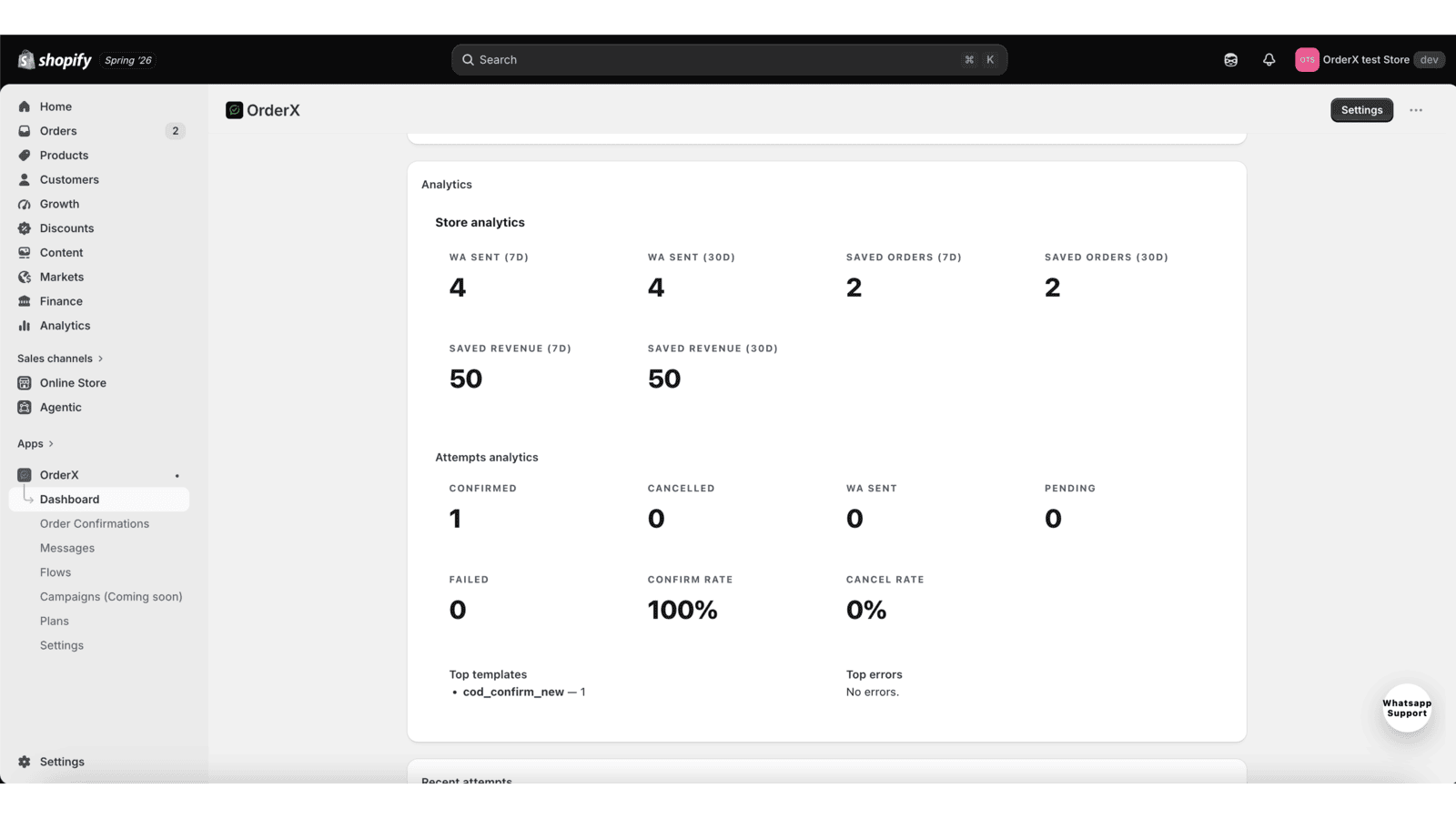Select Campaigns (Coming soon)
The image size is (1456, 819).
[111, 597]
